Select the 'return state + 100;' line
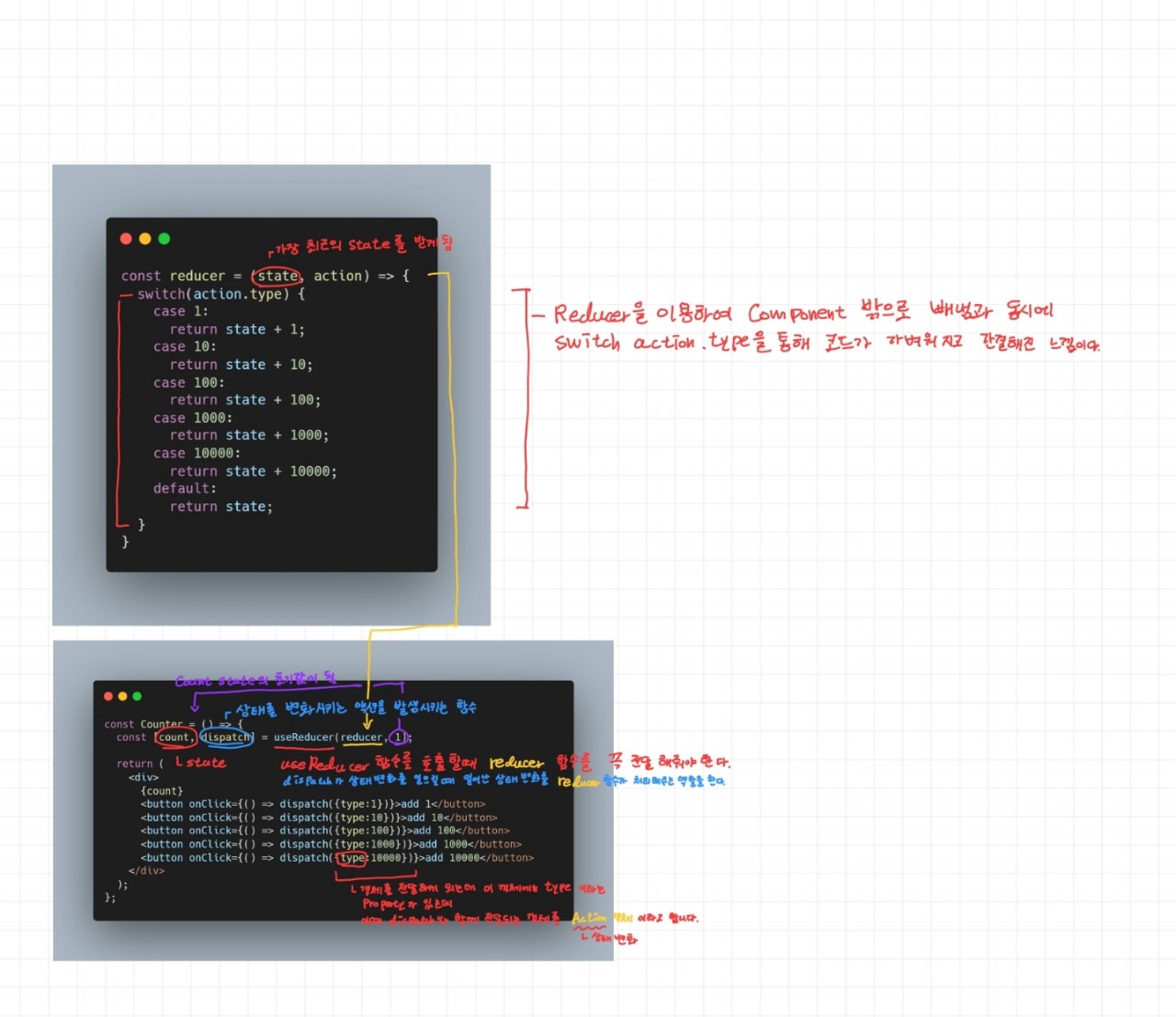1176x1017 pixels. 245,400
